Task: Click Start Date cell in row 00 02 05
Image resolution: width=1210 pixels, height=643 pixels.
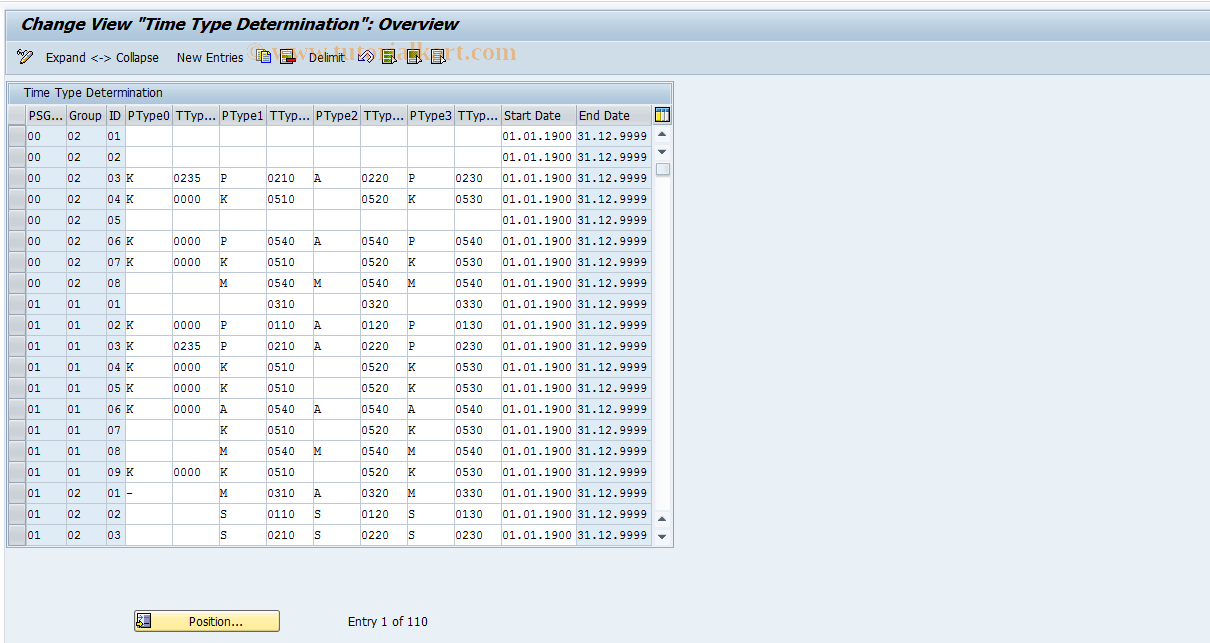Action: tap(538, 220)
